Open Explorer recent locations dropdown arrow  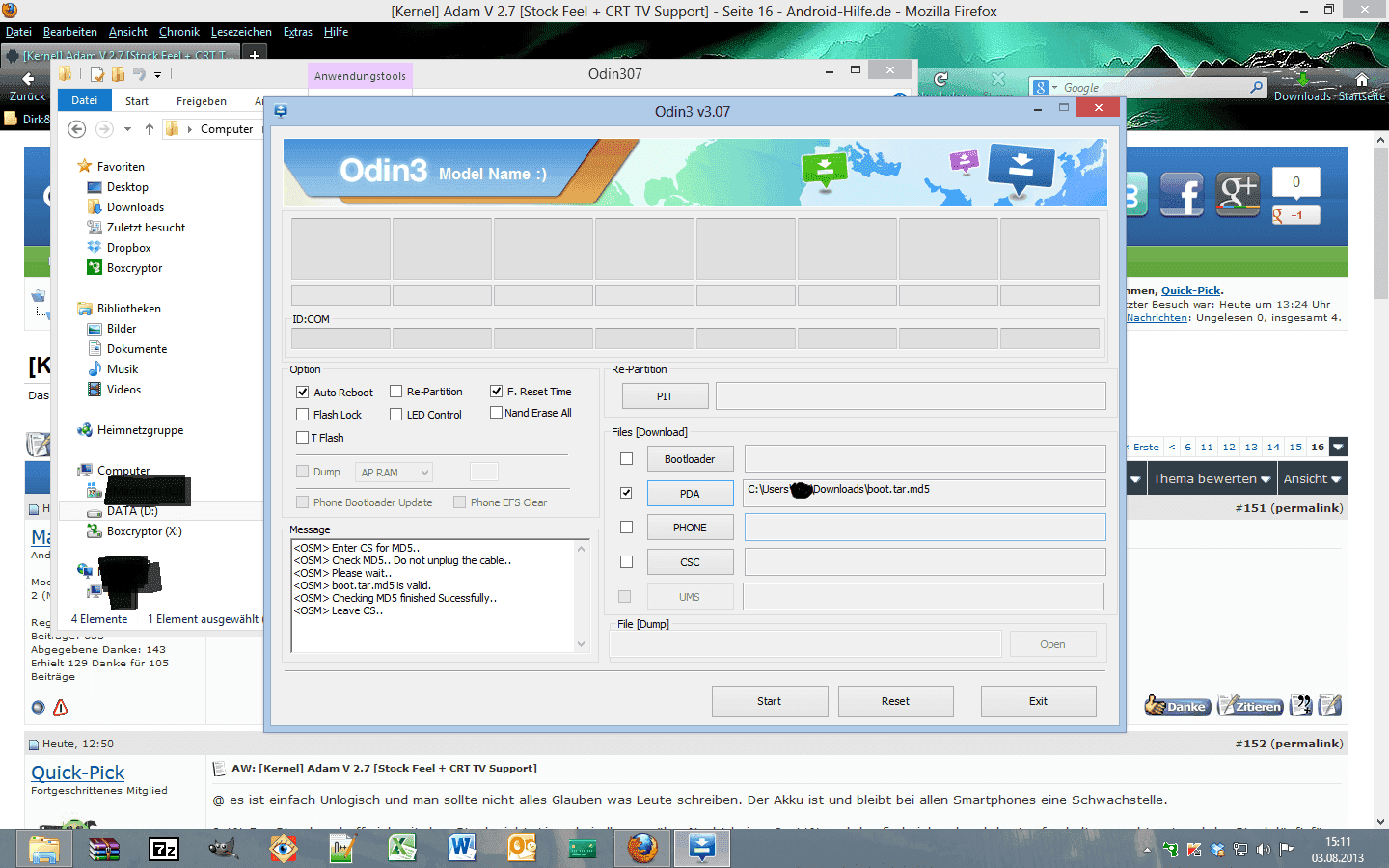click(x=127, y=128)
